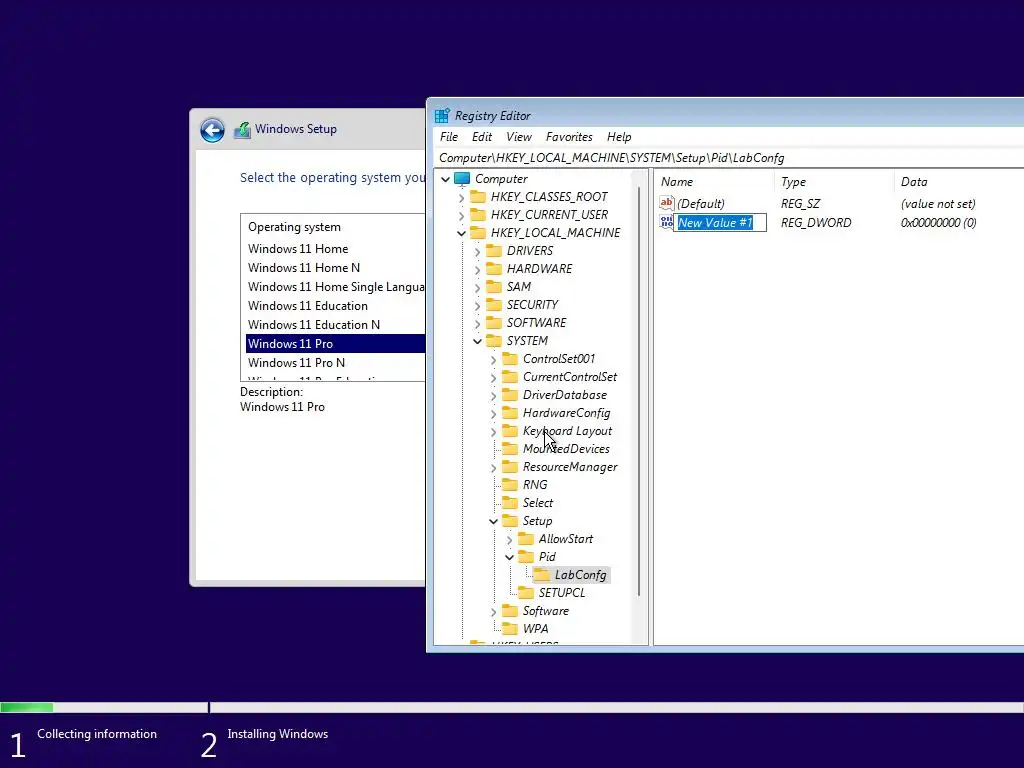Image resolution: width=1024 pixels, height=768 pixels.
Task: Click the HARDWARE folder icon
Action: tap(494, 268)
